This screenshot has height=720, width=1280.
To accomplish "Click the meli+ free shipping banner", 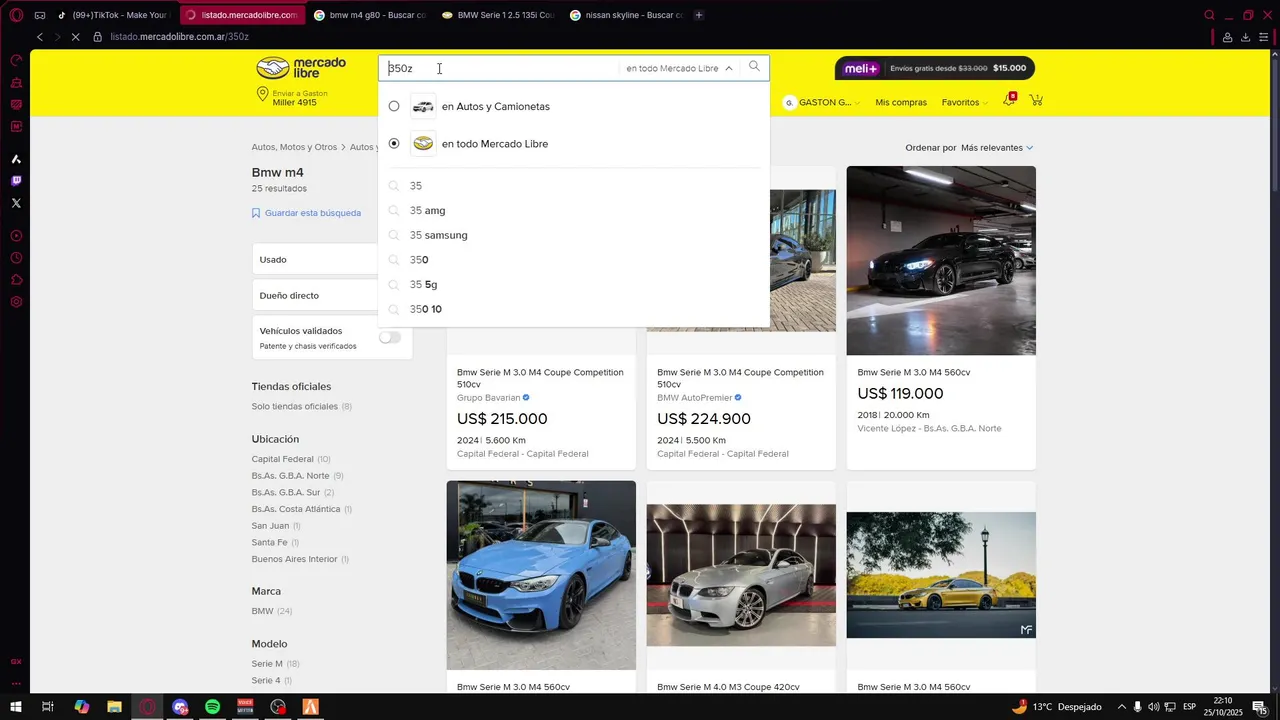I will point(935,68).
